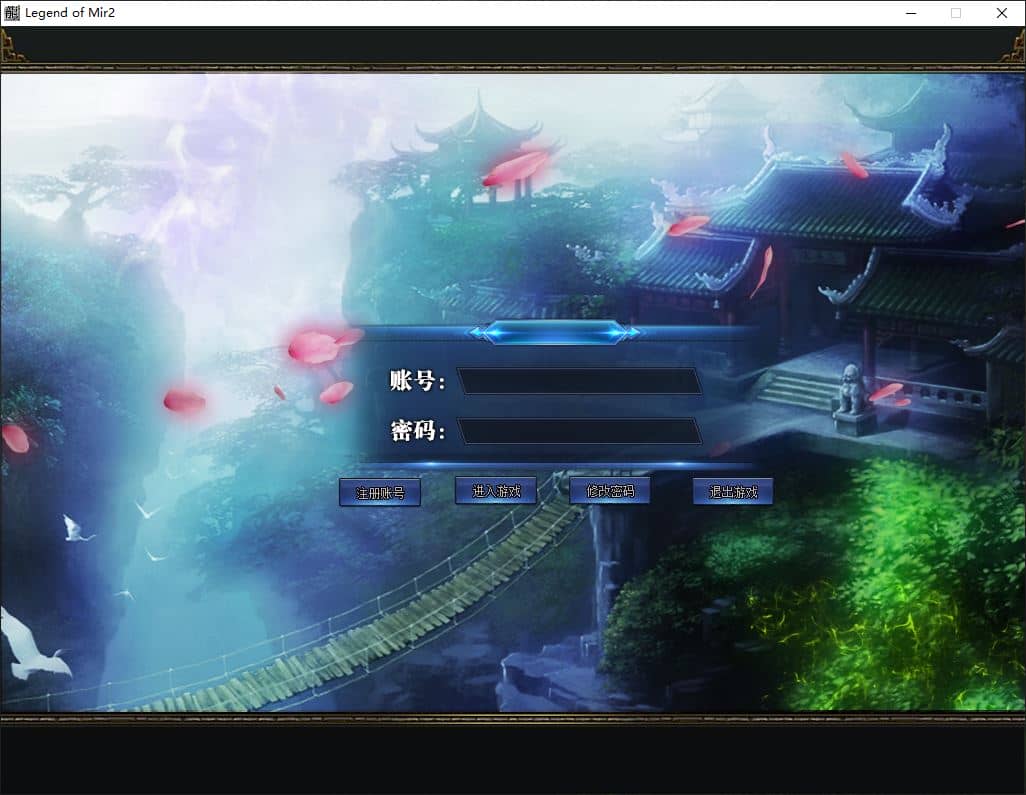Minimize the Legend of Mir2 window
The width and height of the screenshot is (1026, 795).
point(911,13)
